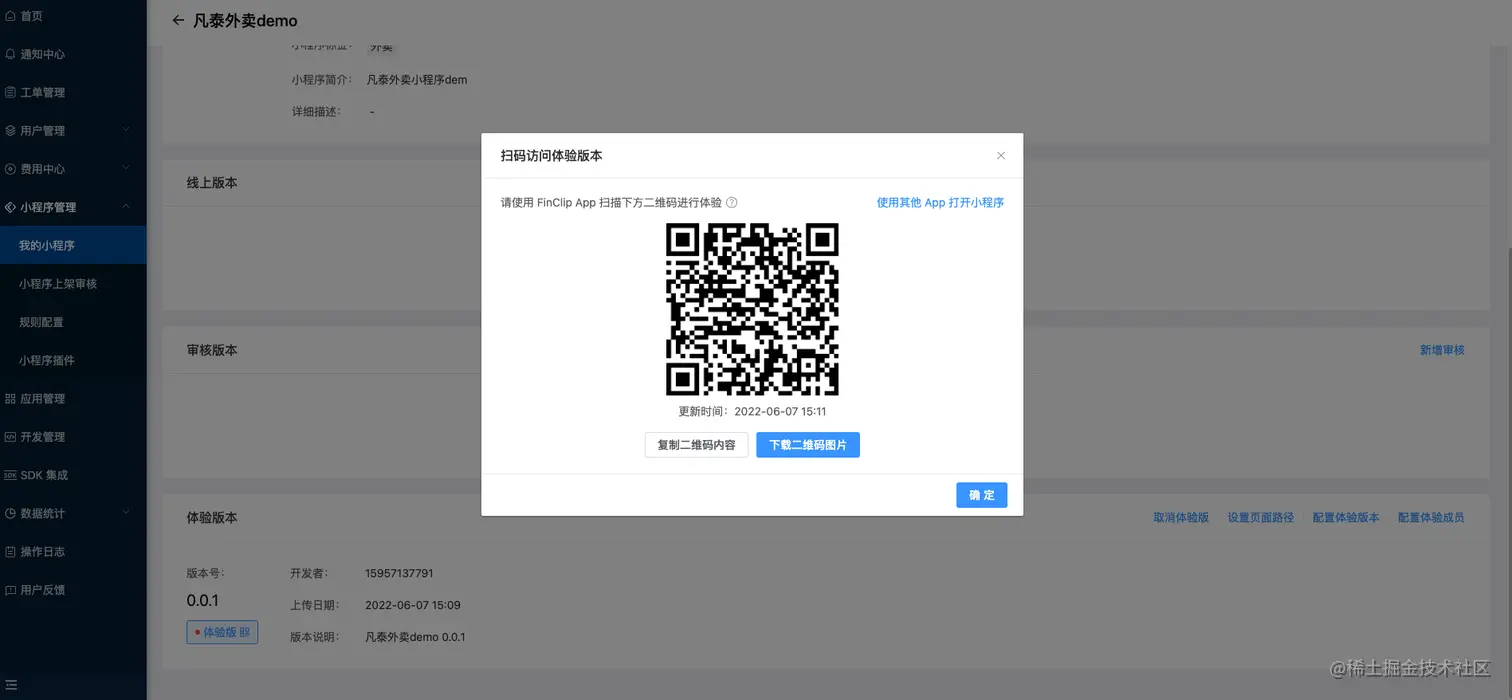Click 新增审核 link
Viewport: 1512px width, 700px height.
[1442, 350]
